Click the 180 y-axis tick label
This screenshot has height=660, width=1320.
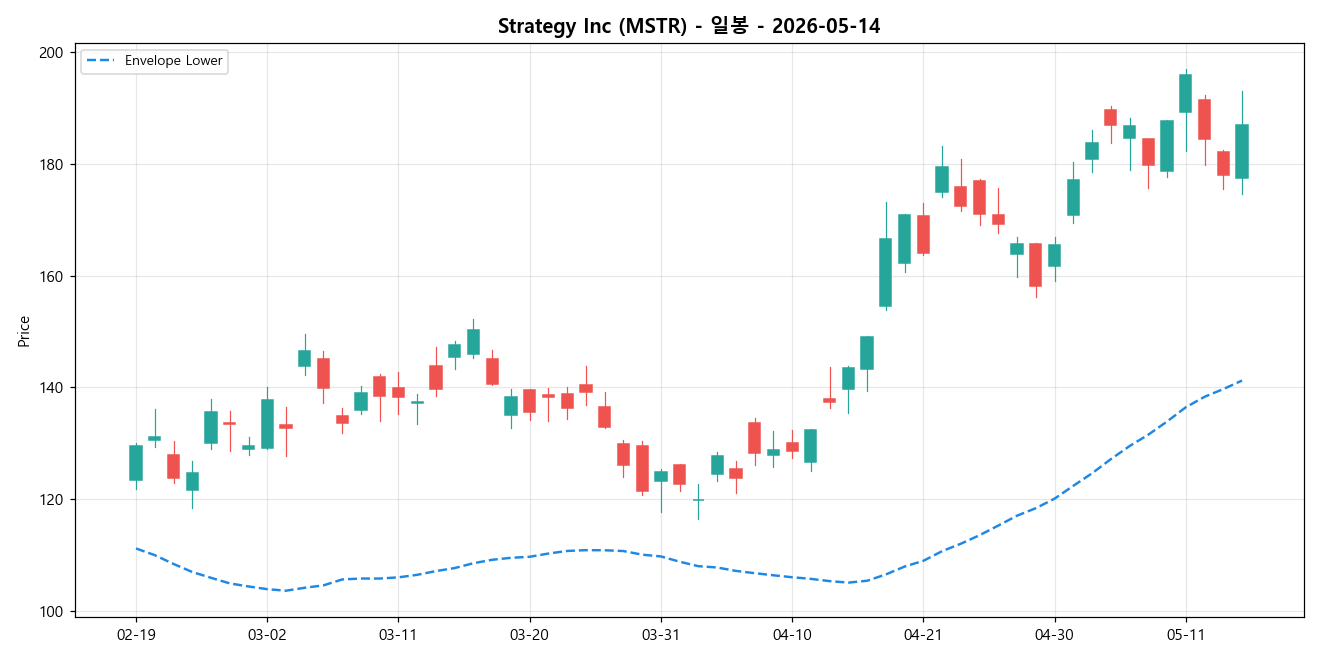[x=51, y=164]
